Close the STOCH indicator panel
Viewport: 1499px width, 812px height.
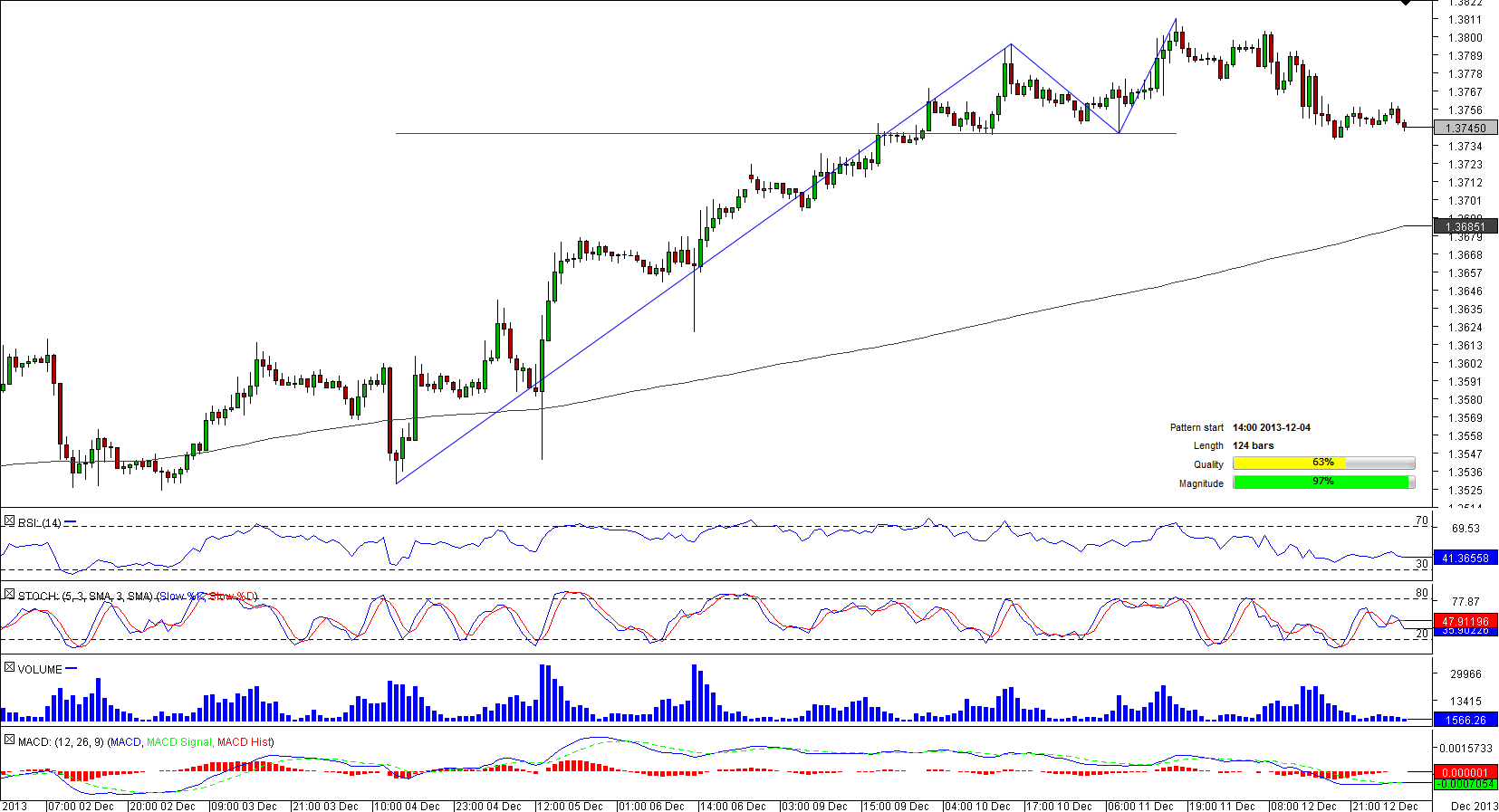tap(9, 595)
